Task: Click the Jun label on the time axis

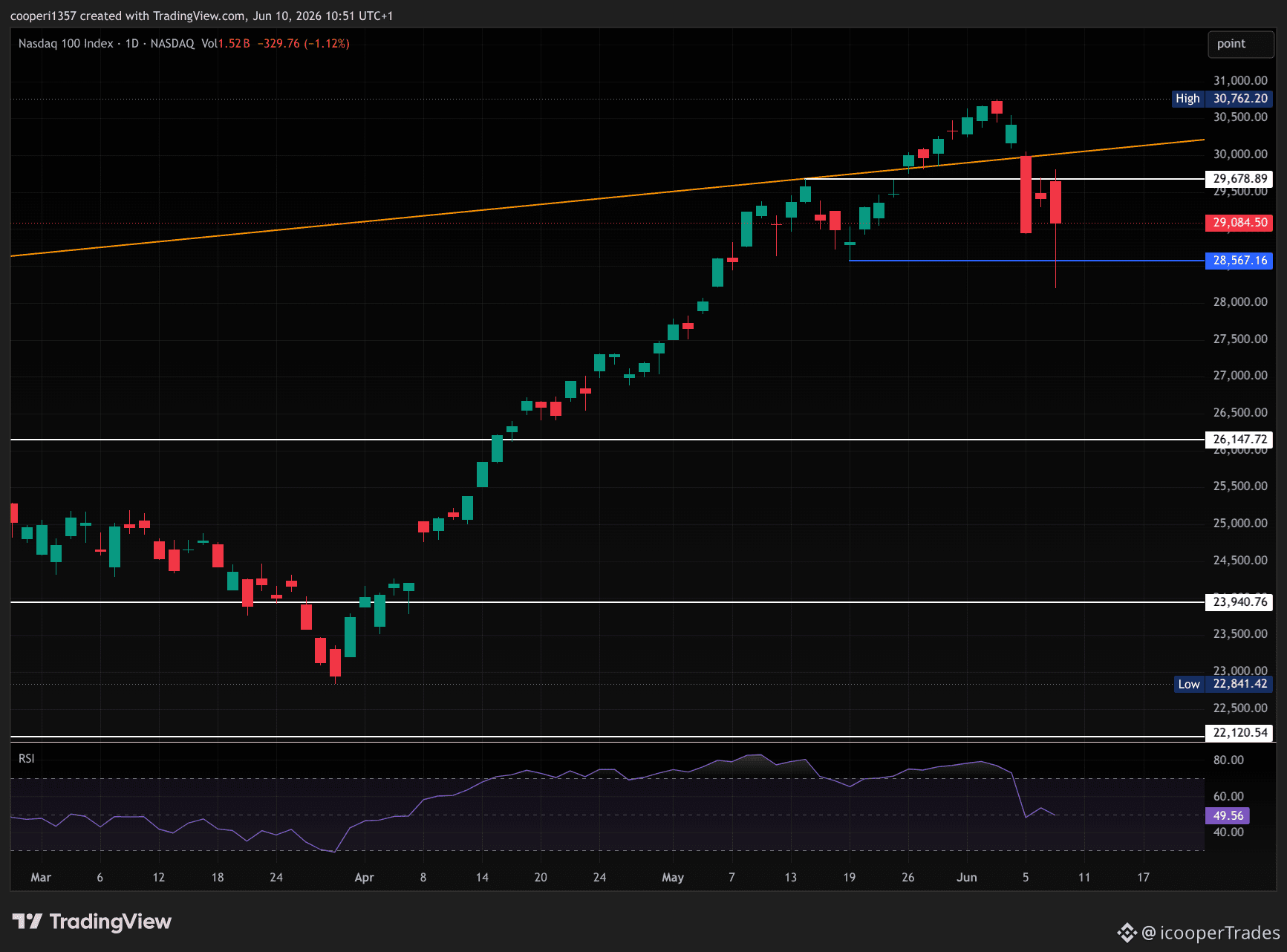Action: click(967, 878)
